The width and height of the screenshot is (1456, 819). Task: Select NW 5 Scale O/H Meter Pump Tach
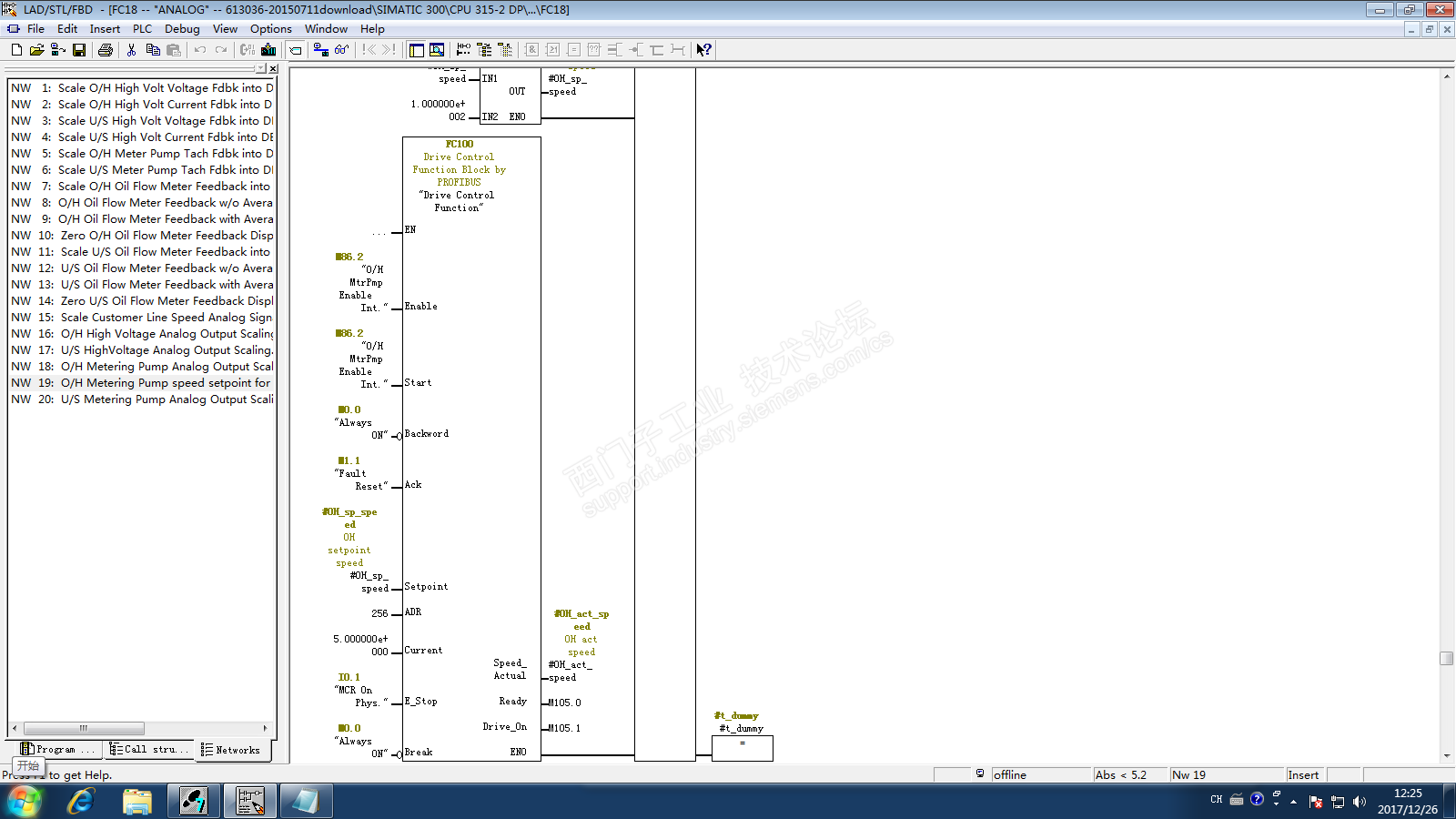pyautogui.click(x=142, y=154)
